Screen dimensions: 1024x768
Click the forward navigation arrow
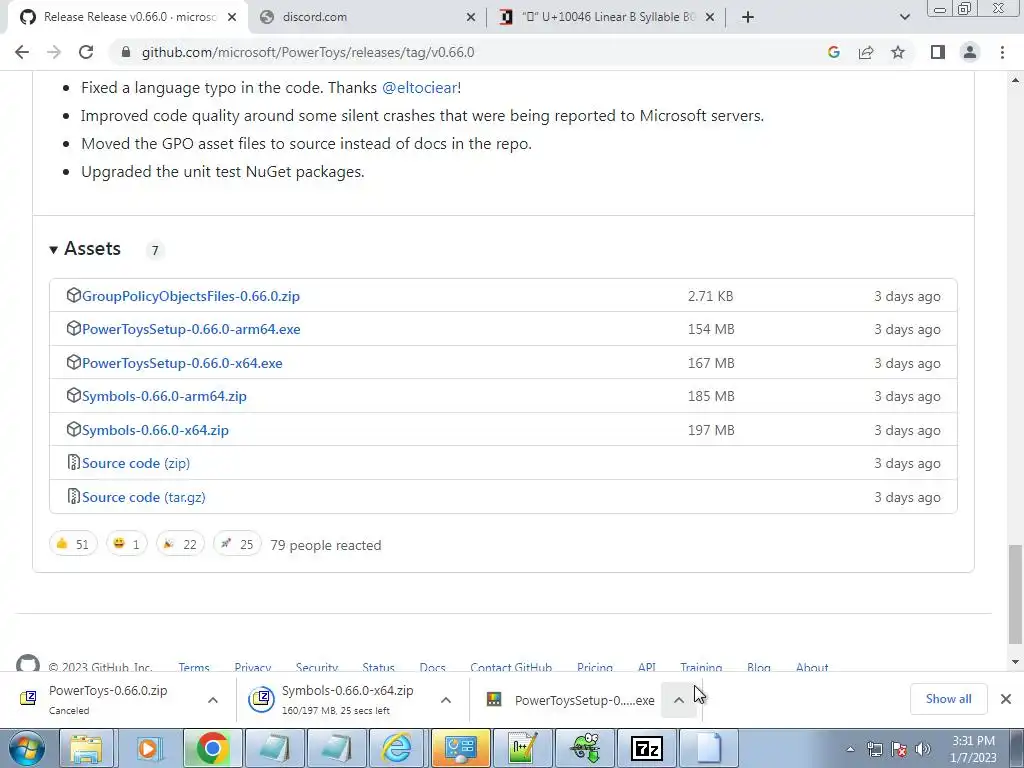pos(54,52)
